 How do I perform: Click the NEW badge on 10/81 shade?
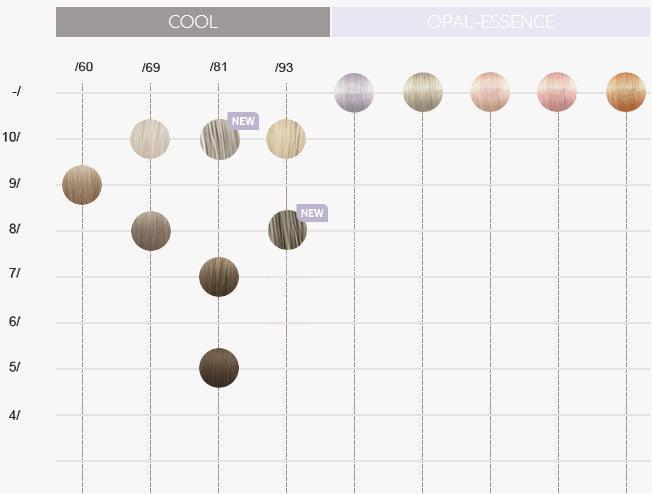[x=244, y=121]
